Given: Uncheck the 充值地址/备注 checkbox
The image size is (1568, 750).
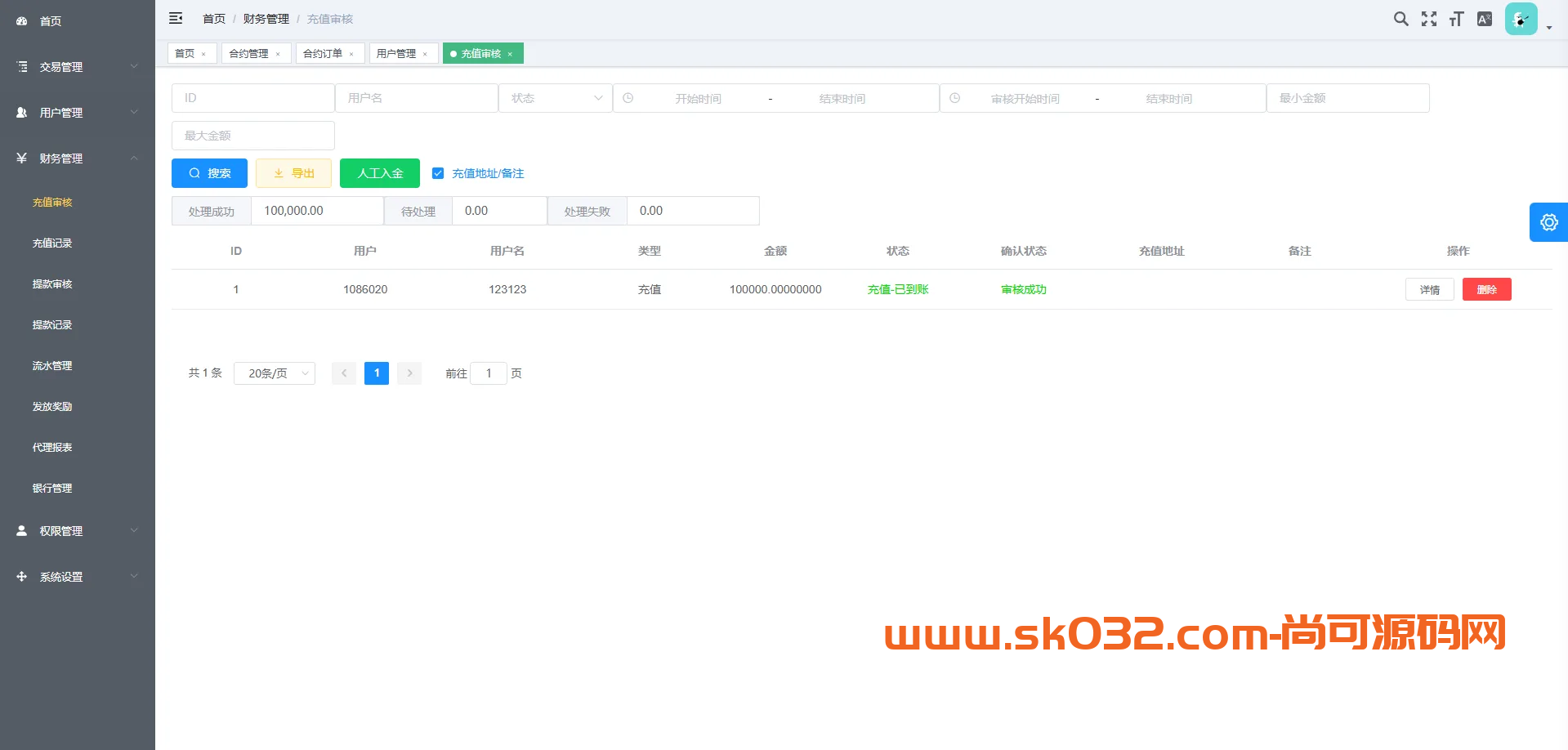Looking at the screenshot, I should point(438,172).
